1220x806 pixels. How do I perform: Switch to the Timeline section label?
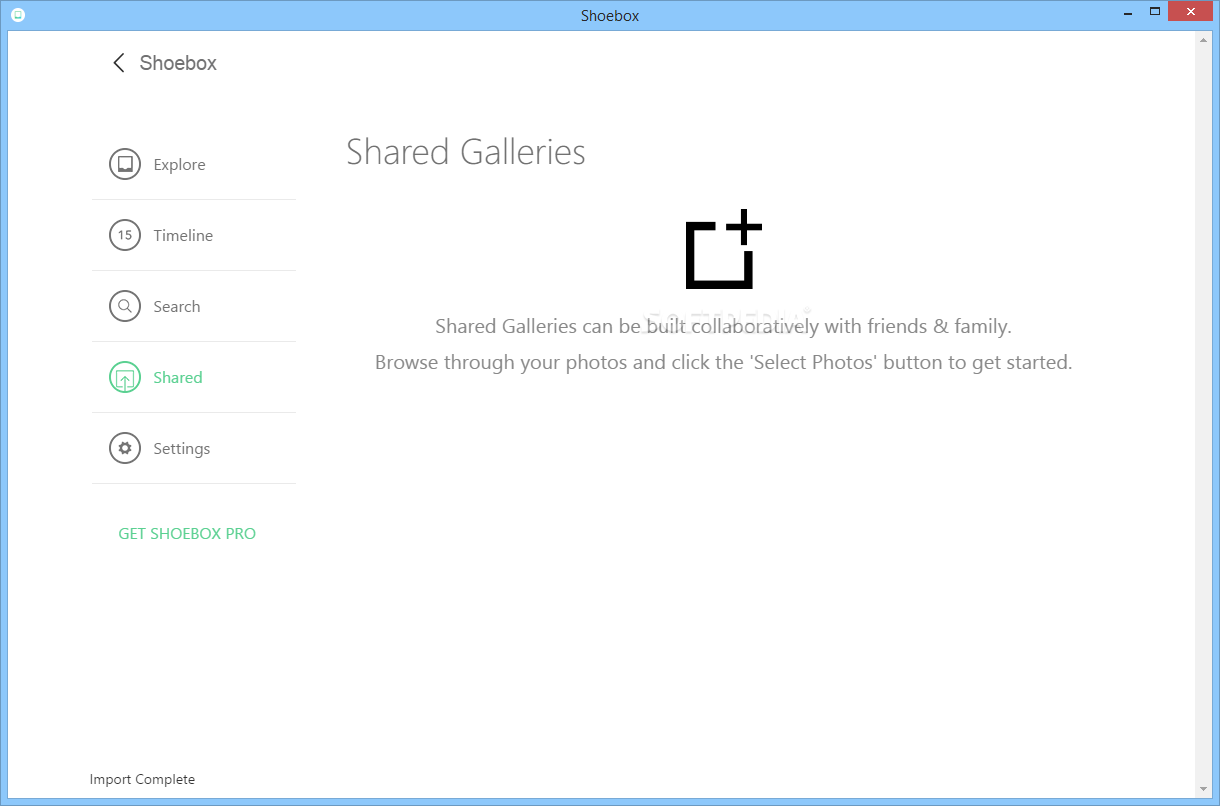(183, 236)
